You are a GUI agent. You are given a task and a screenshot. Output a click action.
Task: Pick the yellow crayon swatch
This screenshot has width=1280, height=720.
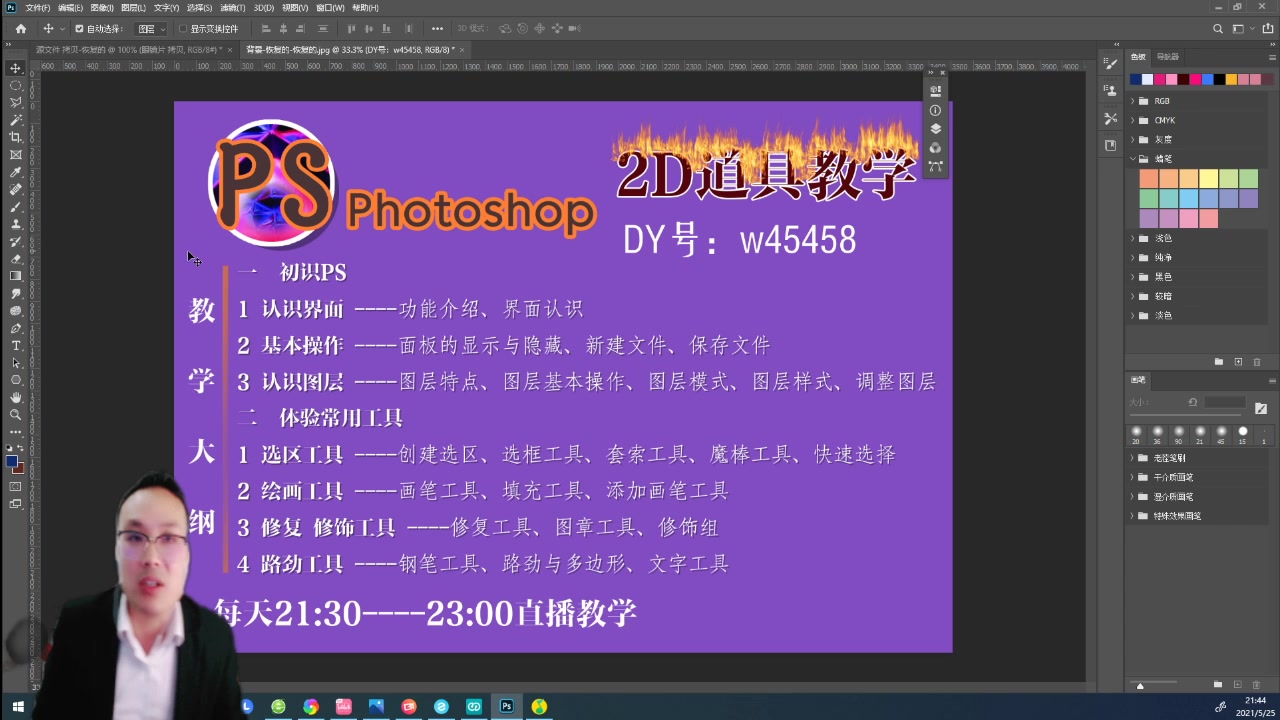(x=1208, y=179)
